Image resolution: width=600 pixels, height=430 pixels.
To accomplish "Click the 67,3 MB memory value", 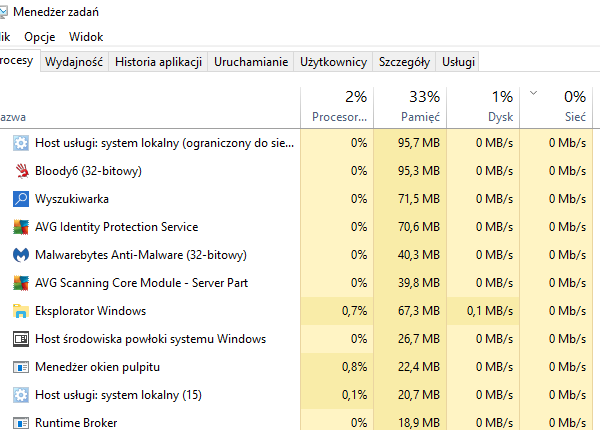I will click(419, 311).
